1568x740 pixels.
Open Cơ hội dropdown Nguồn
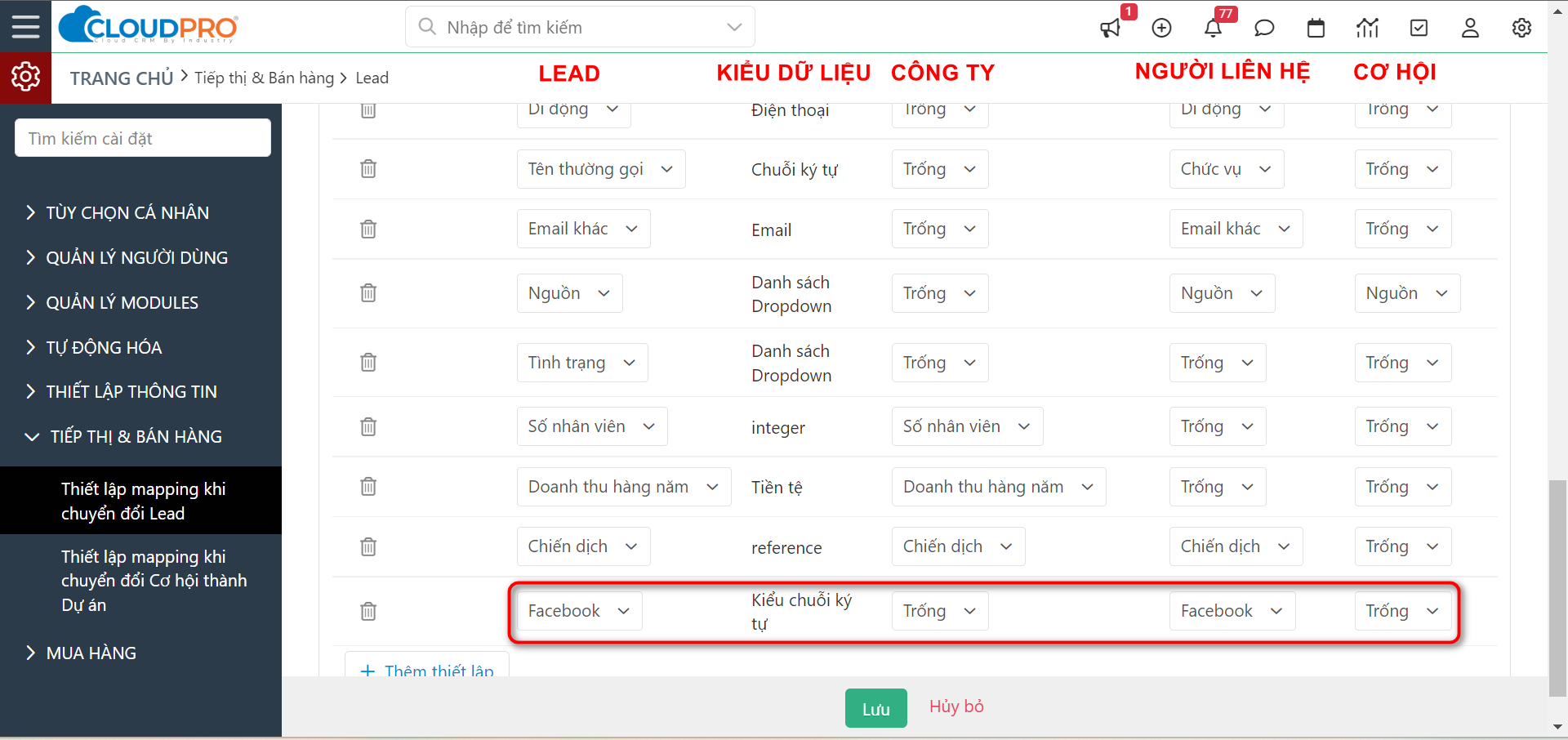click(x=1407, y=293)
